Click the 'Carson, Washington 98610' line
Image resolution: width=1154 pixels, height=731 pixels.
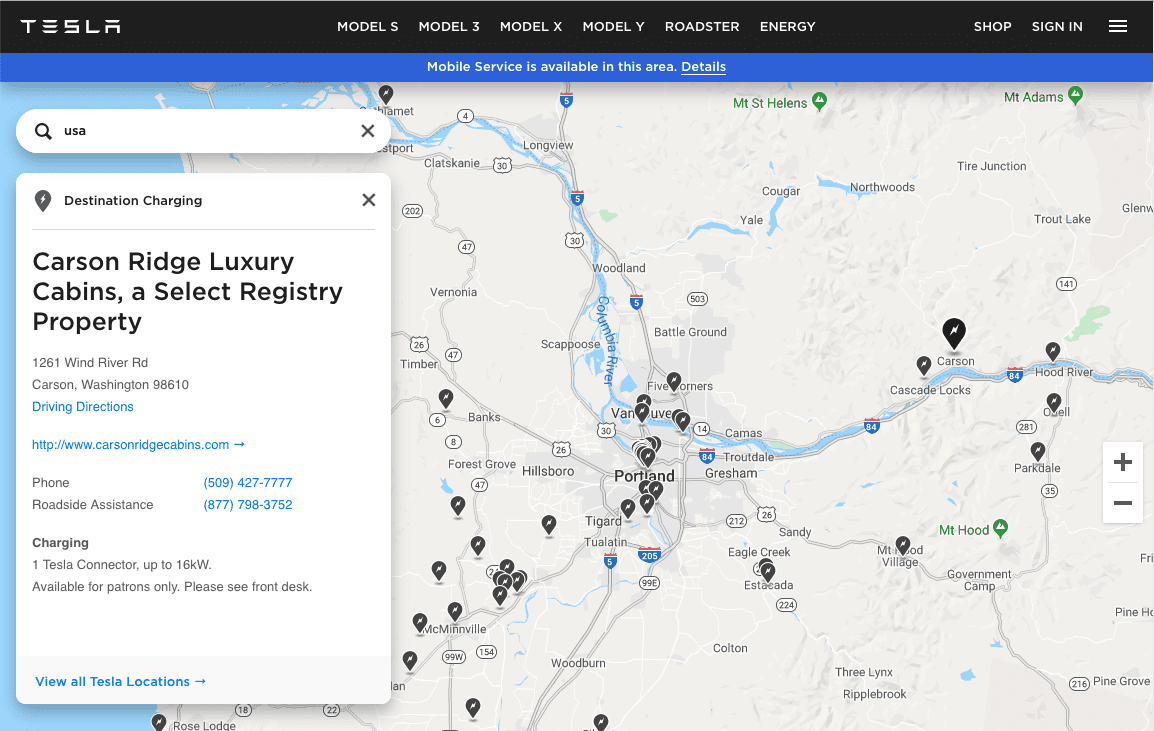tap(110, 384)
